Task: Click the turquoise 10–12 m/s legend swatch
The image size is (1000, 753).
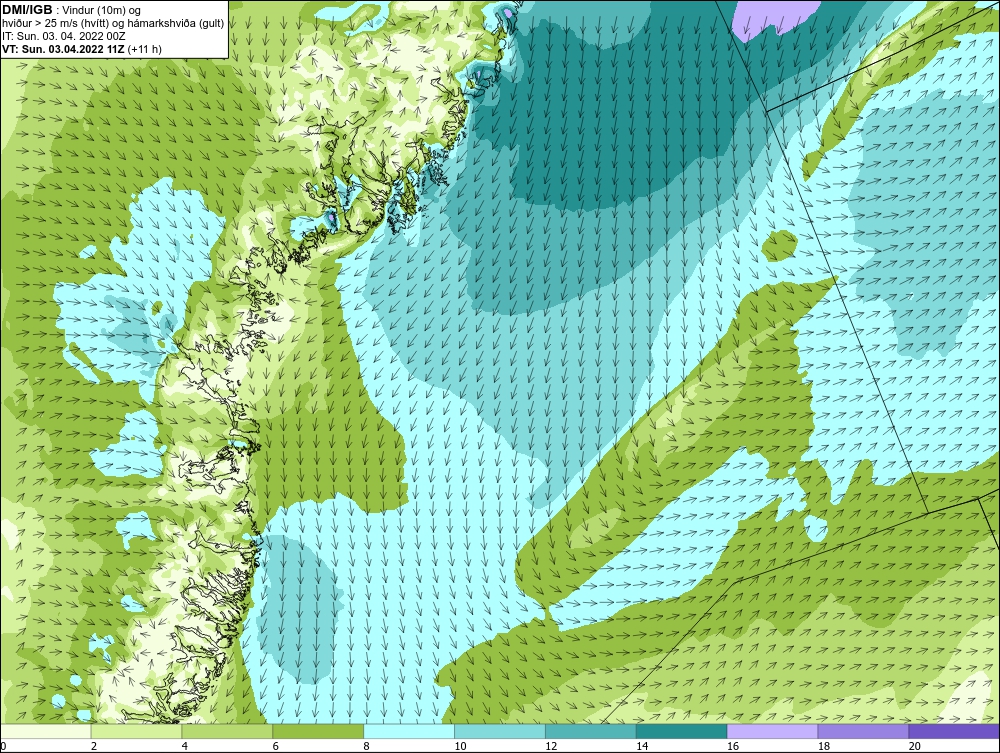Action: 500,731
